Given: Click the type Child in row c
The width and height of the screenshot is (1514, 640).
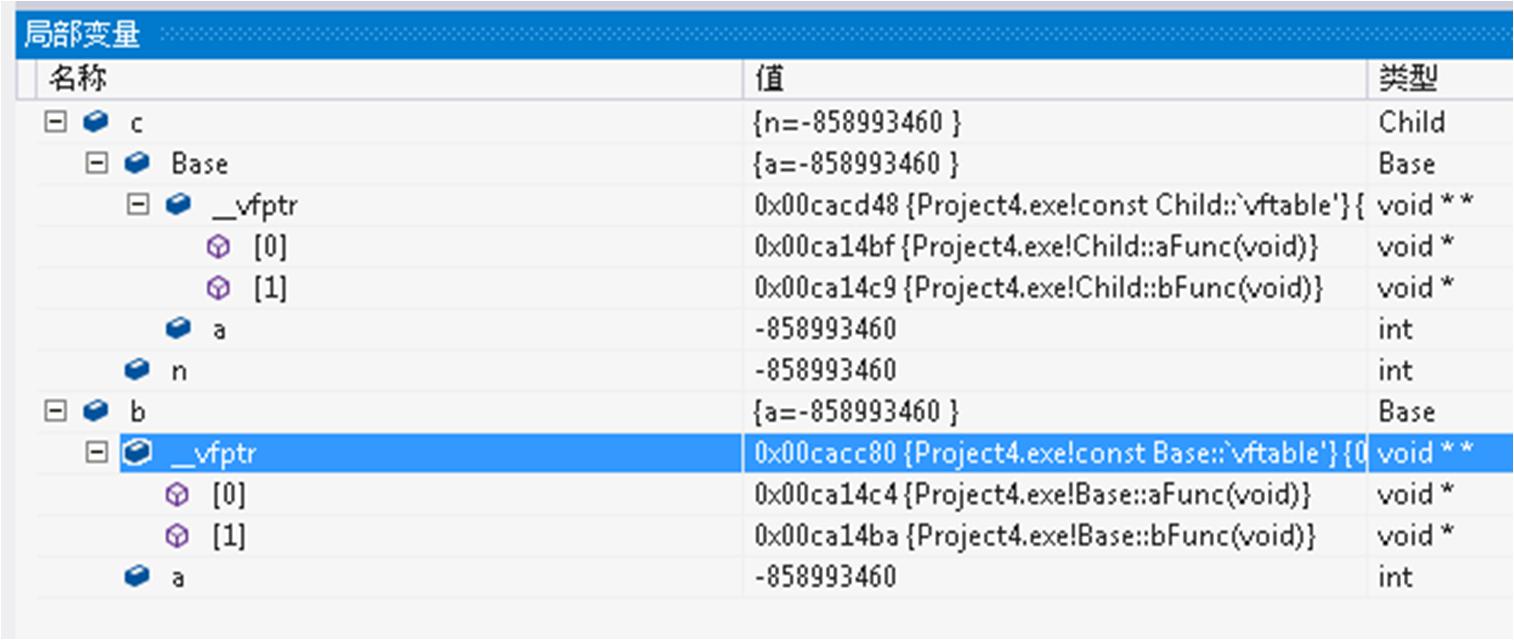Looking at the screenshot, I should coord(1412,122).
